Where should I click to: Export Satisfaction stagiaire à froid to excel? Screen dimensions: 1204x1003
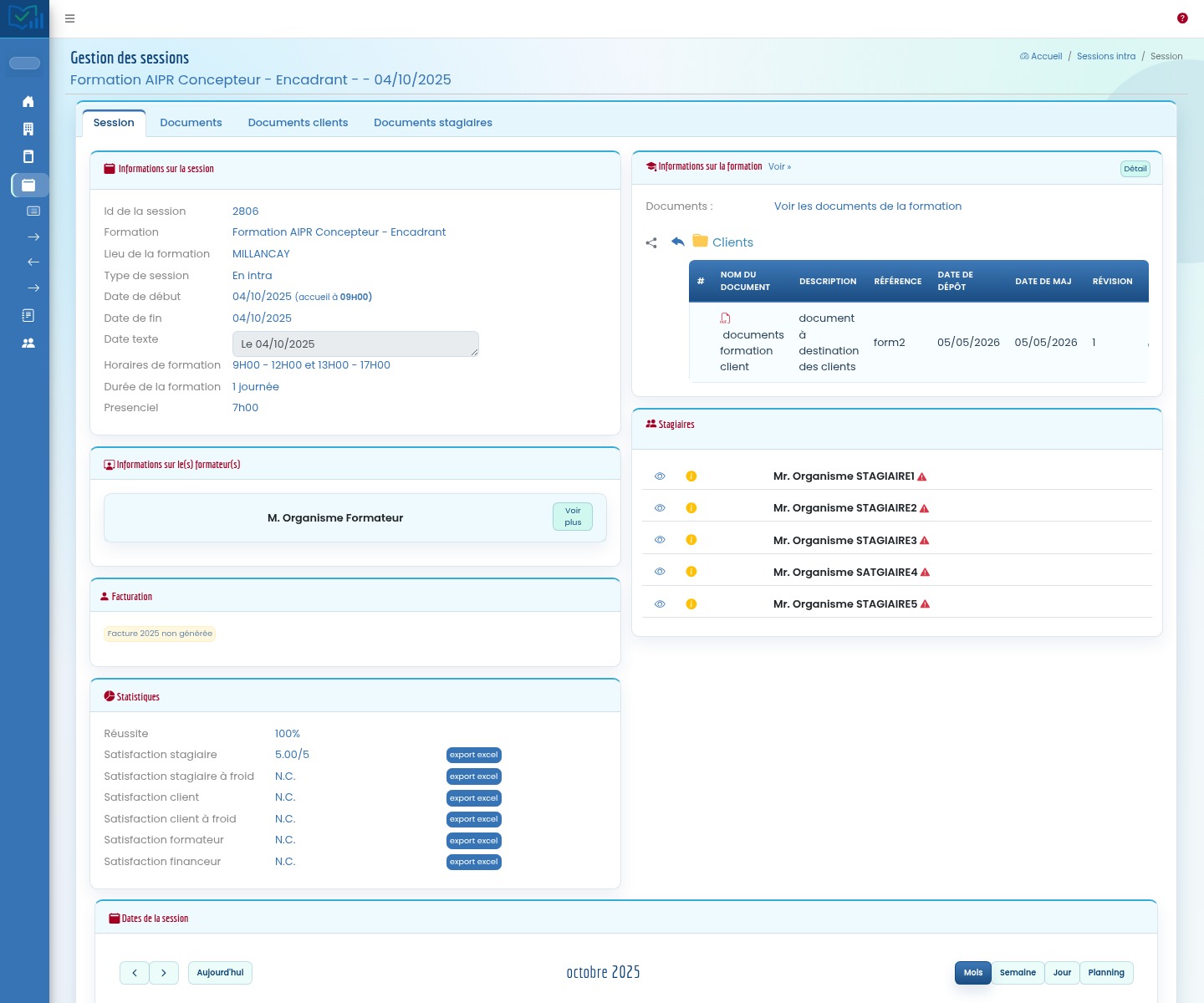474,776
